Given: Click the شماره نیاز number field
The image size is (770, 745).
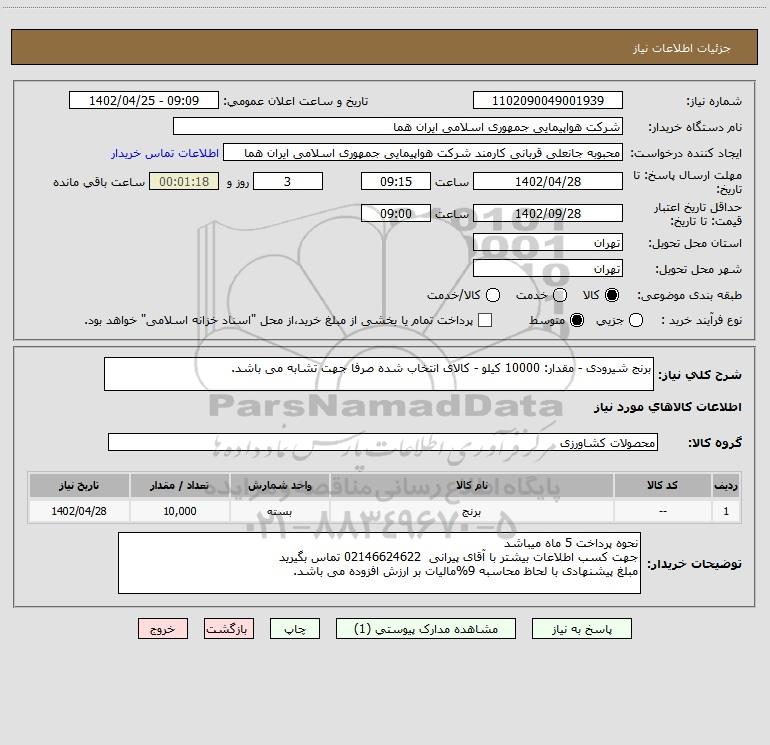Looking at the screenshot, I should [x=548, y=101].
